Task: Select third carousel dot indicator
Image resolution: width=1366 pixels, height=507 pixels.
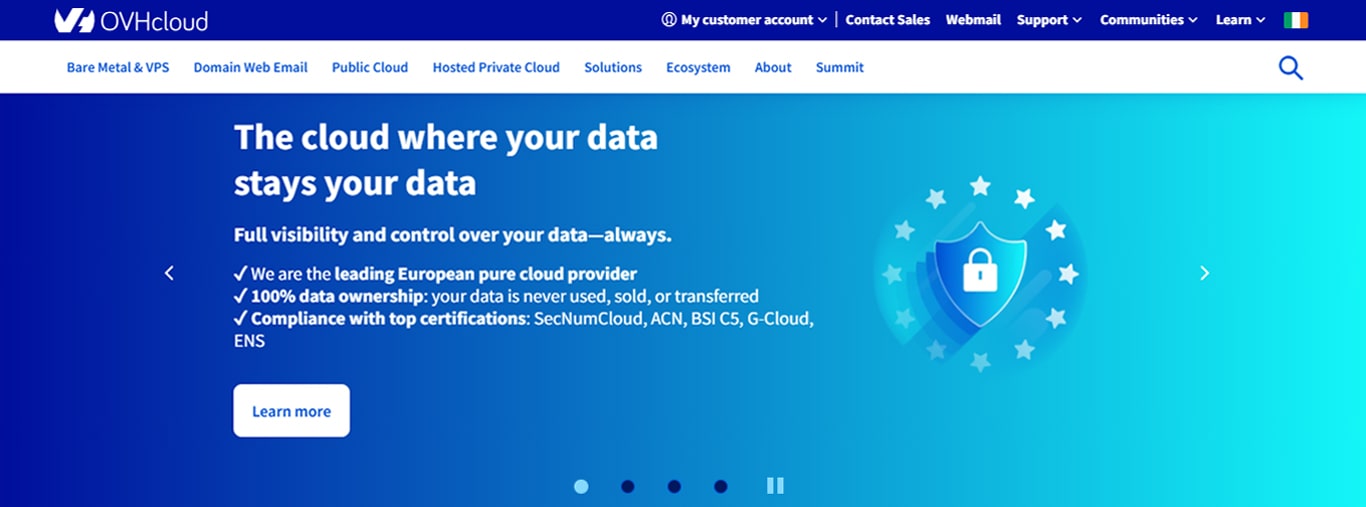Action: 674,487
